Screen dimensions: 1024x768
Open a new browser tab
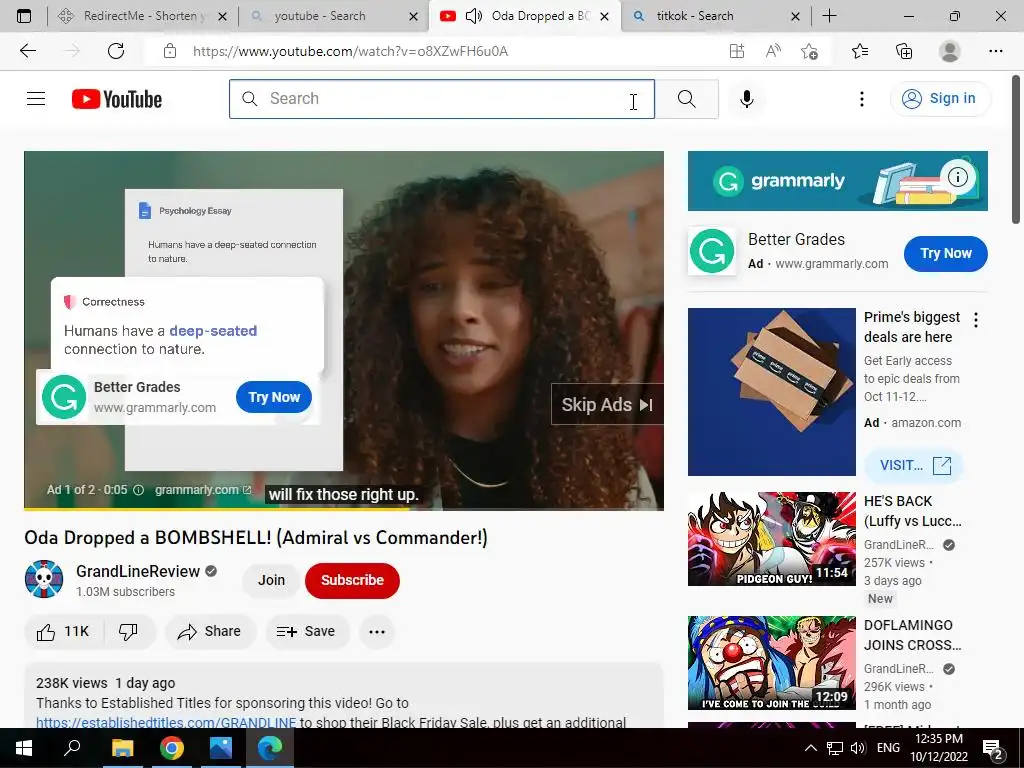[829, 16]
